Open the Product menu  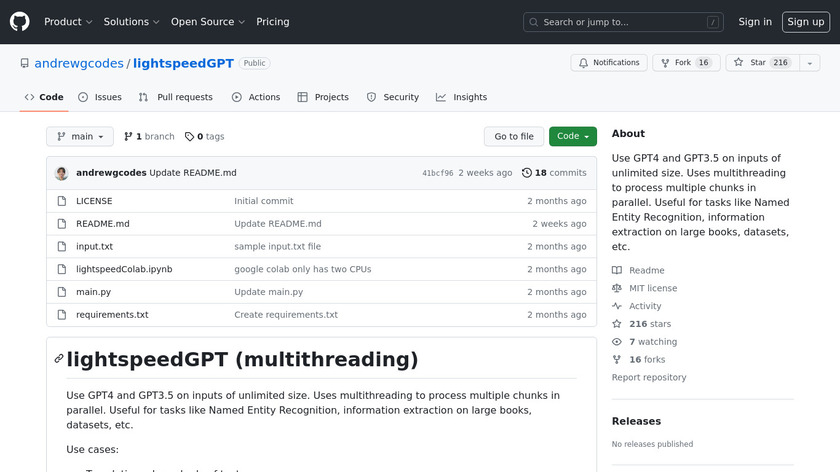68,22
